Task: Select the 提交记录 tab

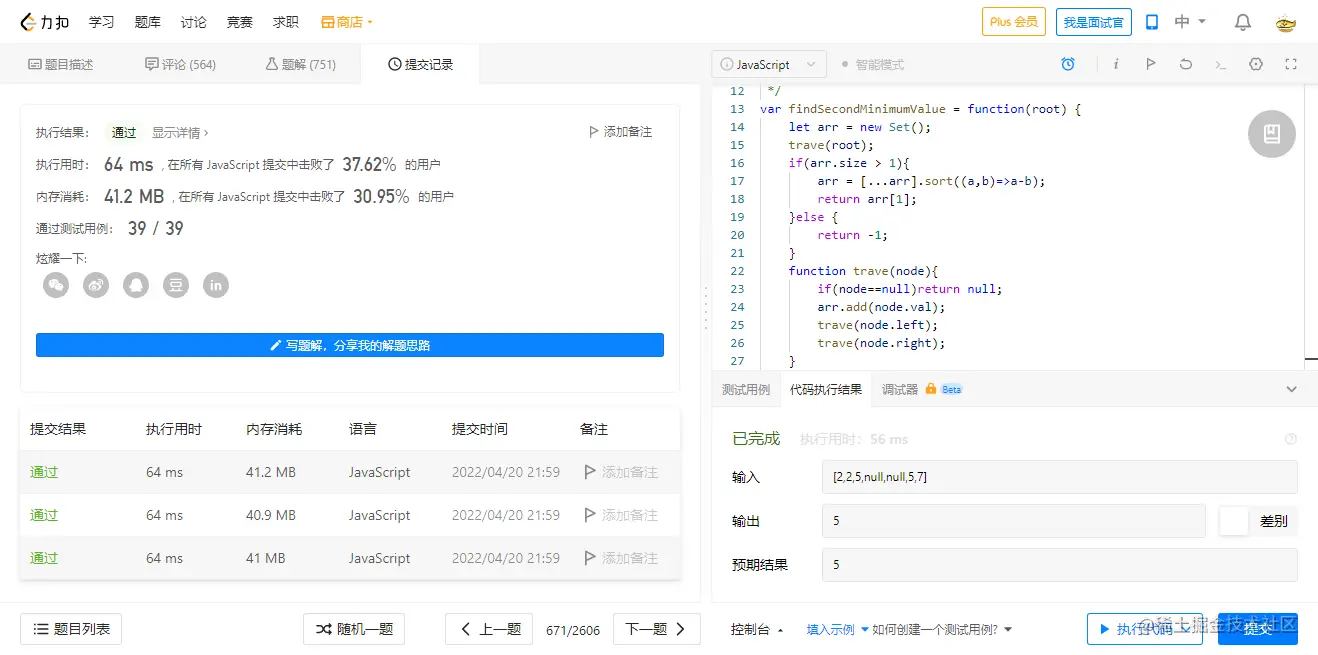Action: pos(420,64)
